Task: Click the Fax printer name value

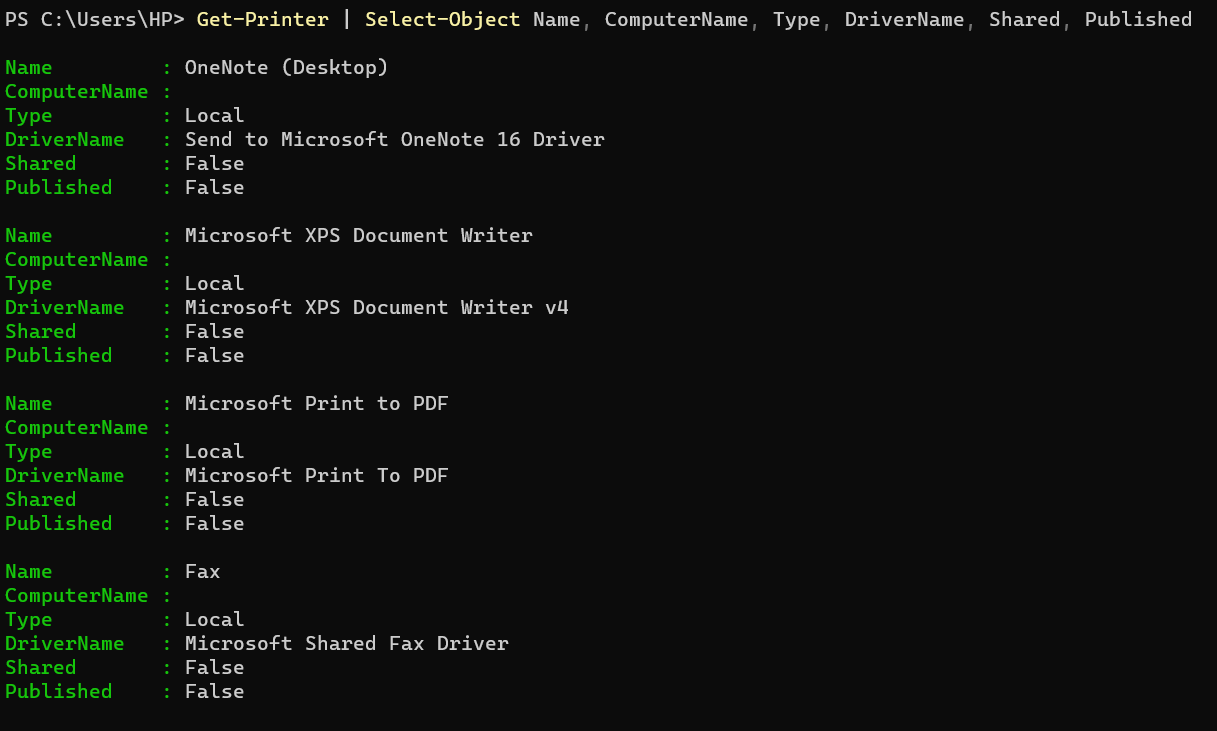Action: tap(203, 572)
